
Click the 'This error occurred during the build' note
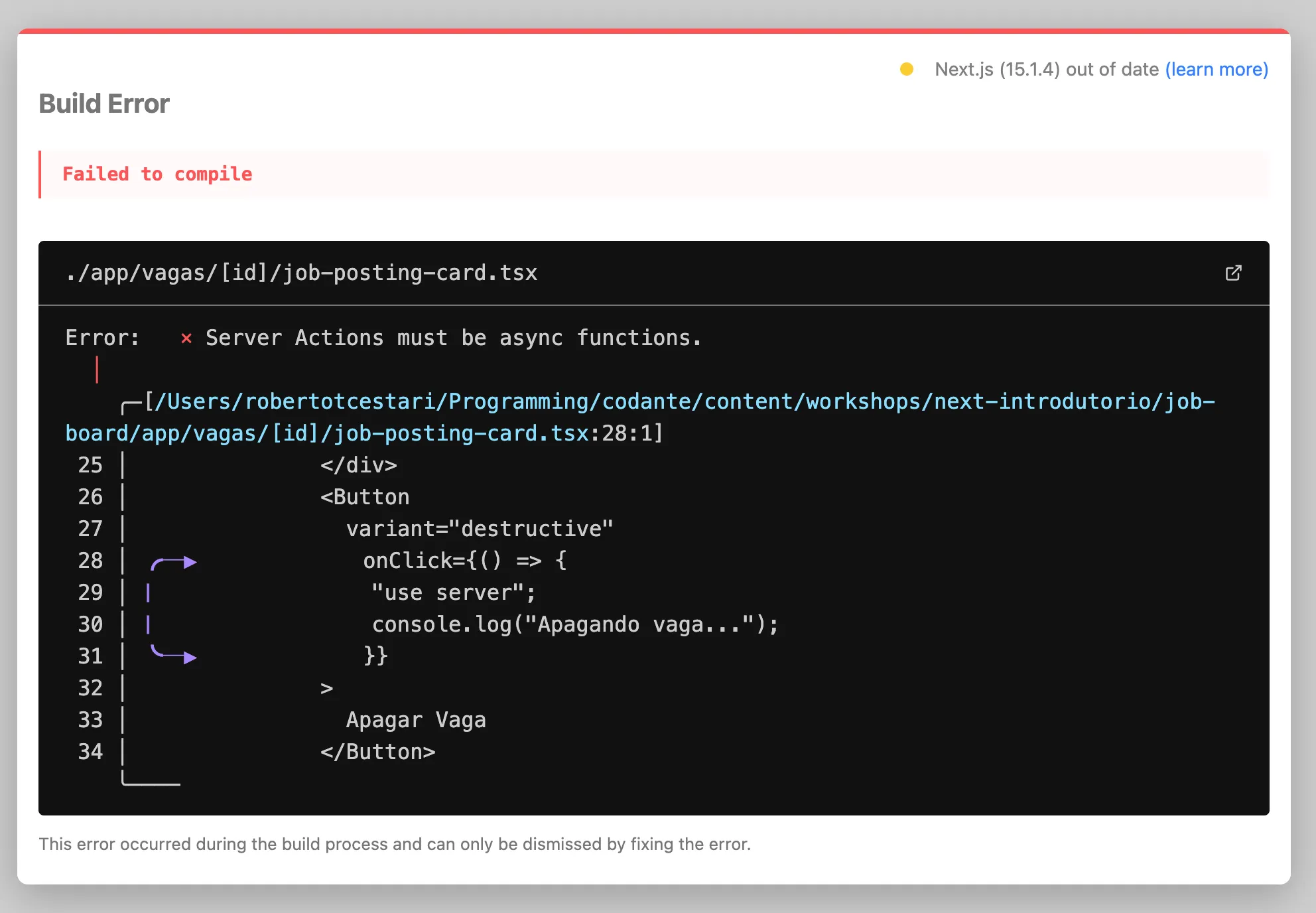click(395, 844)
